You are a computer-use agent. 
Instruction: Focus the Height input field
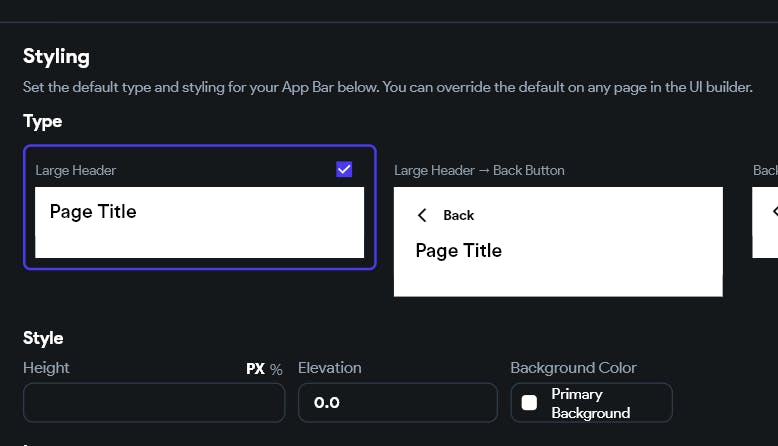[154, 403]
